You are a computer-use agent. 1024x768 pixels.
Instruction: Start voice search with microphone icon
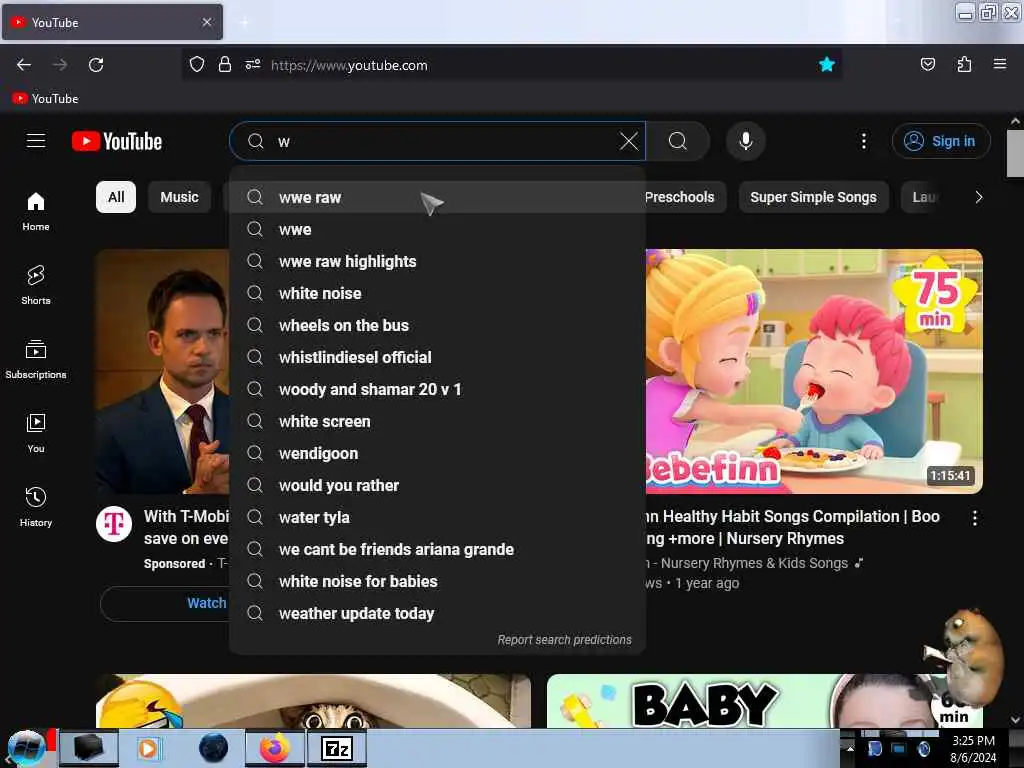[746, 141]
